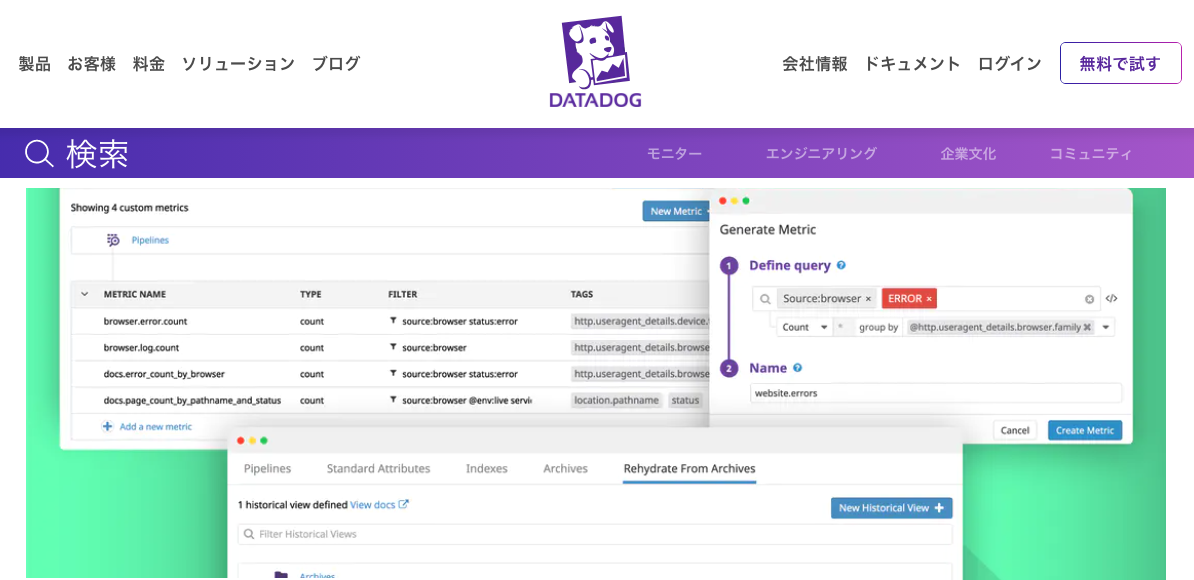
Task: Remove the Source:browser query tag
Action: tap(868, 299)
